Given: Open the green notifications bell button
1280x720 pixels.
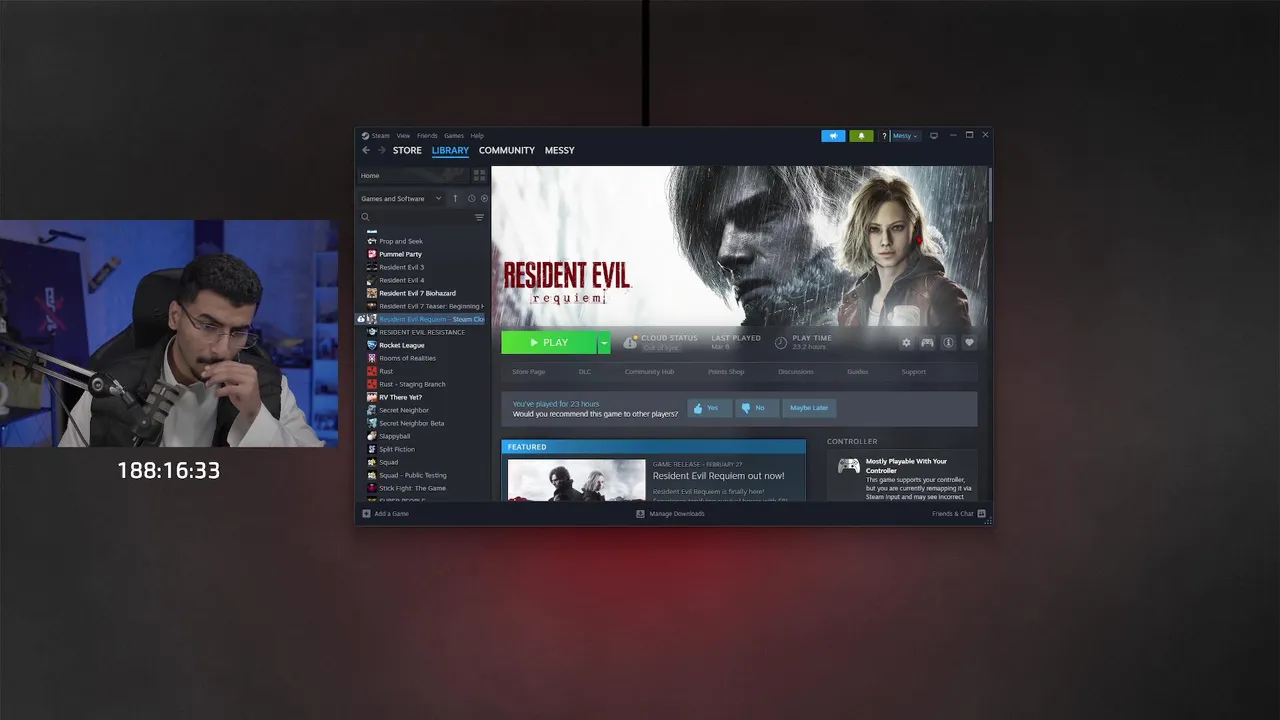Looking at the screenshot, I should tap(861, 136).
